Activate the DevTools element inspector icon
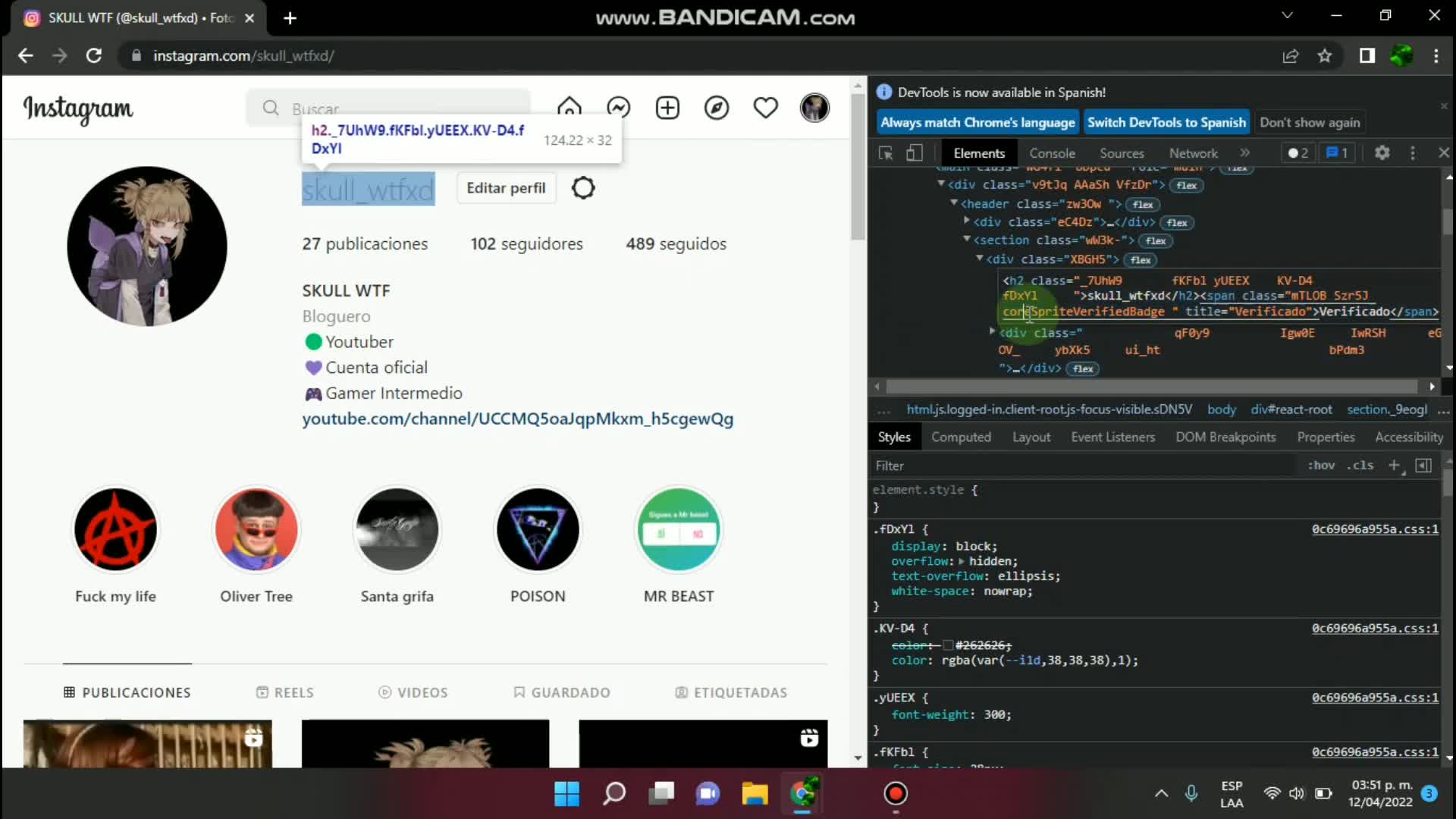The image size is (1456, 819). [x=885, y=153]
